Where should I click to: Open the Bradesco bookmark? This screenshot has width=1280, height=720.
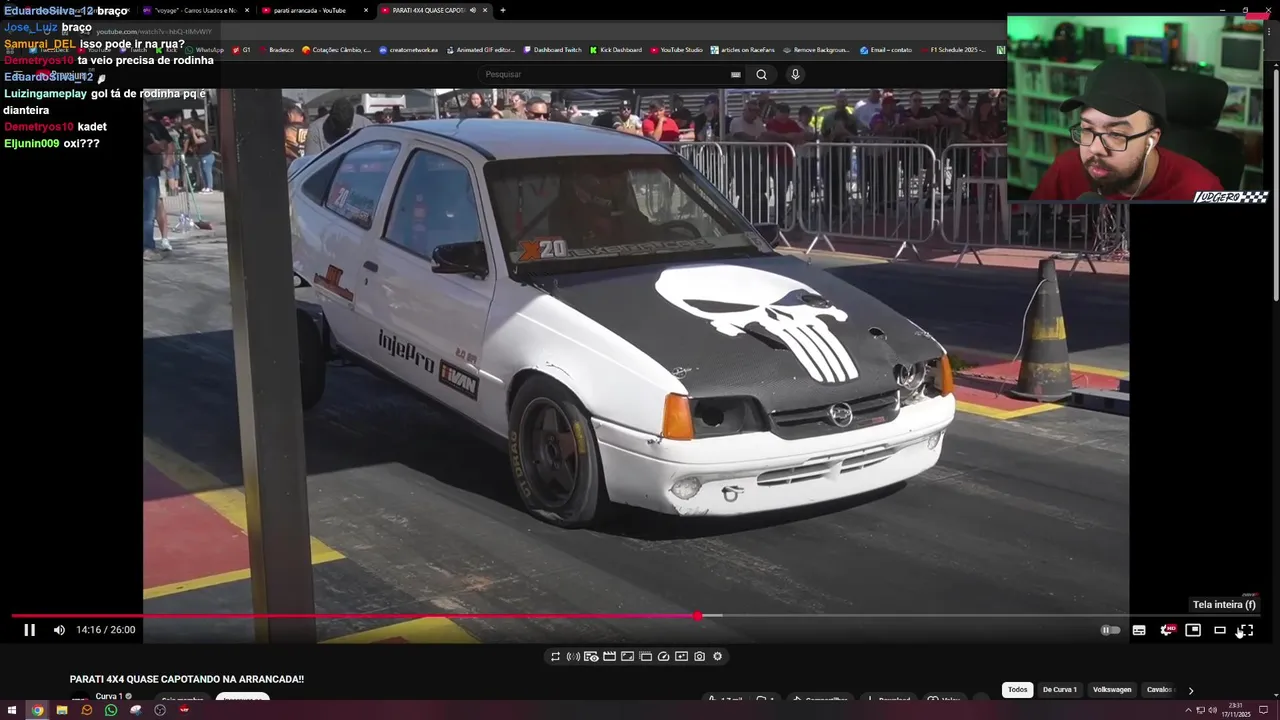(x=276, y=50)
